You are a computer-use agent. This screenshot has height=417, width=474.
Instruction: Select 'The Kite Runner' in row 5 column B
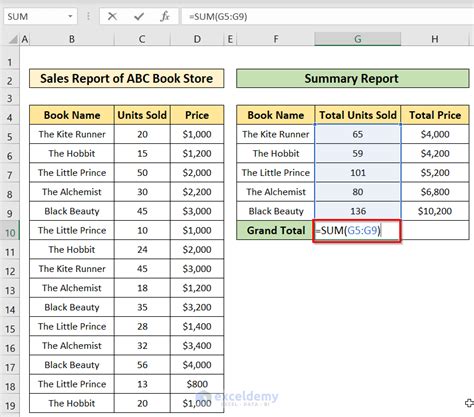click(72, 134)
